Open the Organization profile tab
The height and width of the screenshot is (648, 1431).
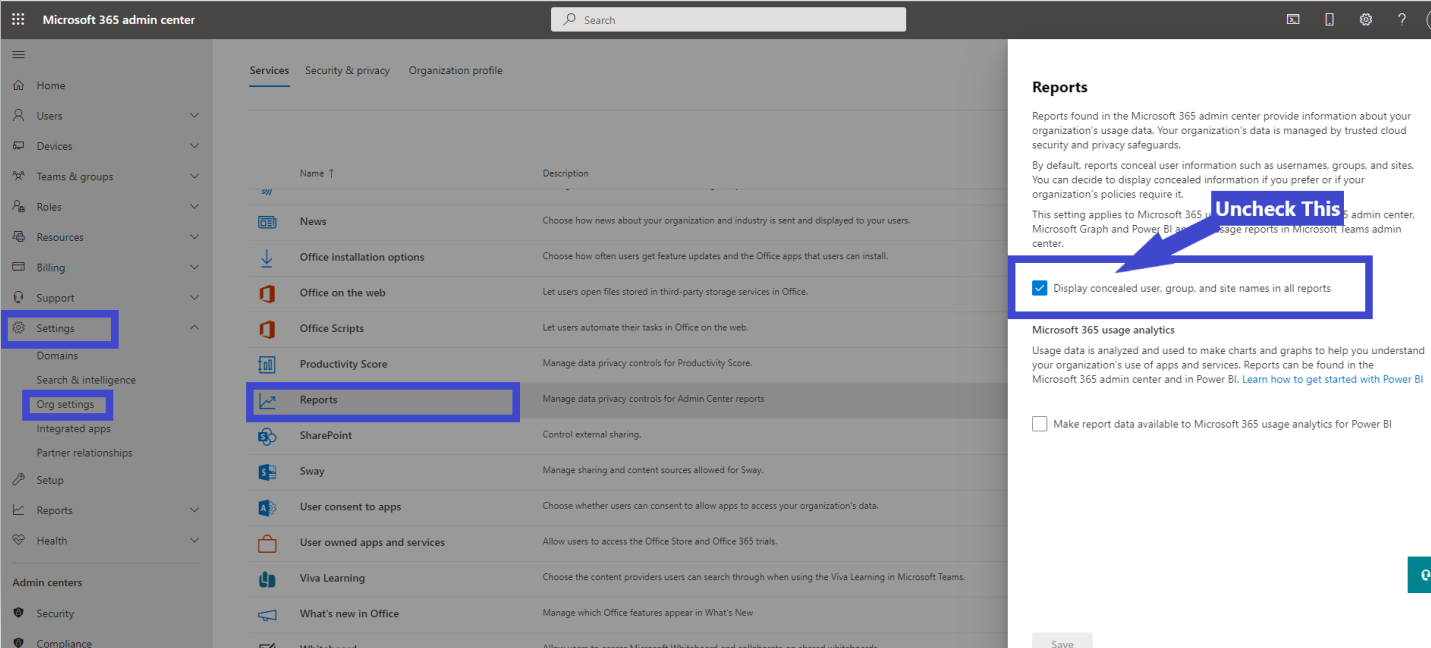click(x=455, y=70)
